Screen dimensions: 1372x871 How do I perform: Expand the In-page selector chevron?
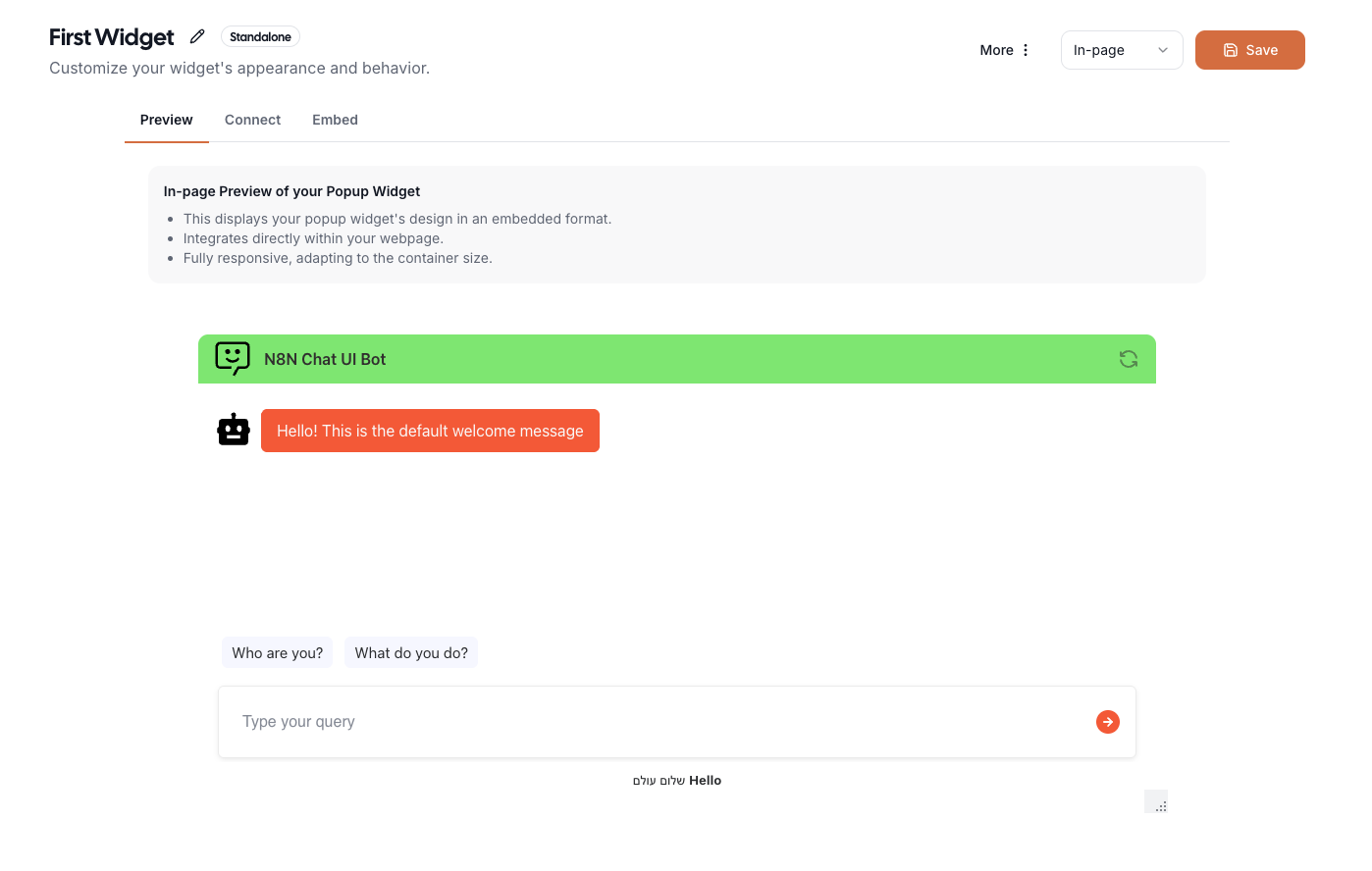(x=1164, y=49)
